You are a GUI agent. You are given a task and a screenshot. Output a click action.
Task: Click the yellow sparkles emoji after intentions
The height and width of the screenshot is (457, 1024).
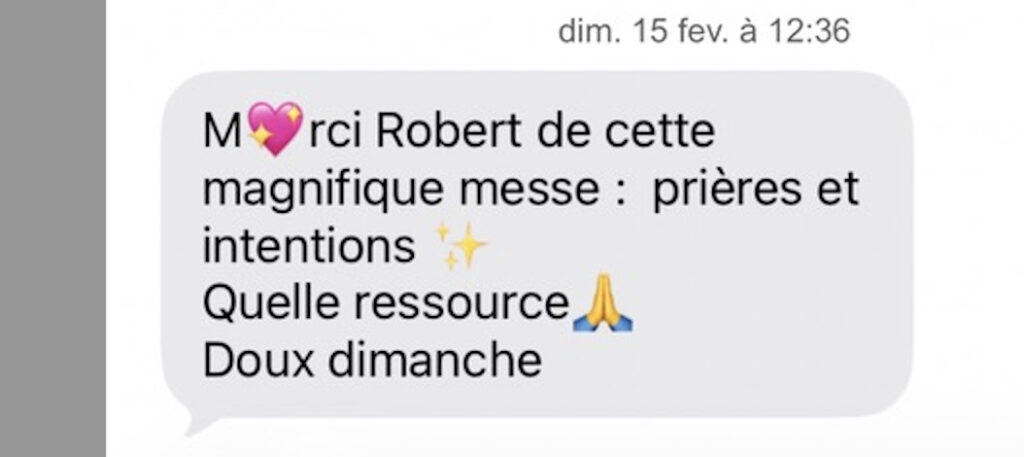(461, 246)
